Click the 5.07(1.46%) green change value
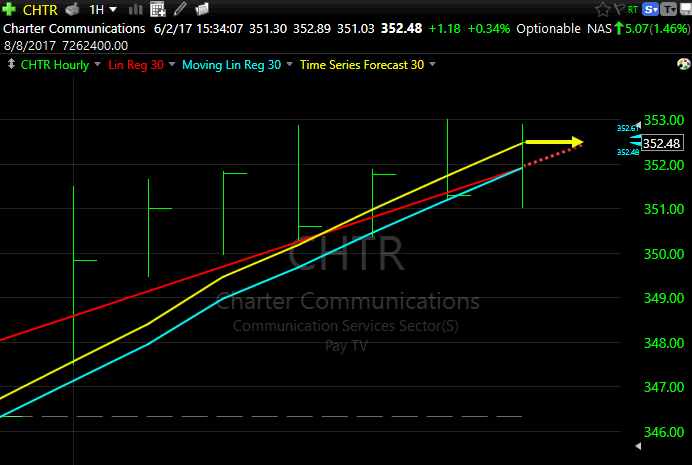 pyautogui.click(x=657, y=29)
